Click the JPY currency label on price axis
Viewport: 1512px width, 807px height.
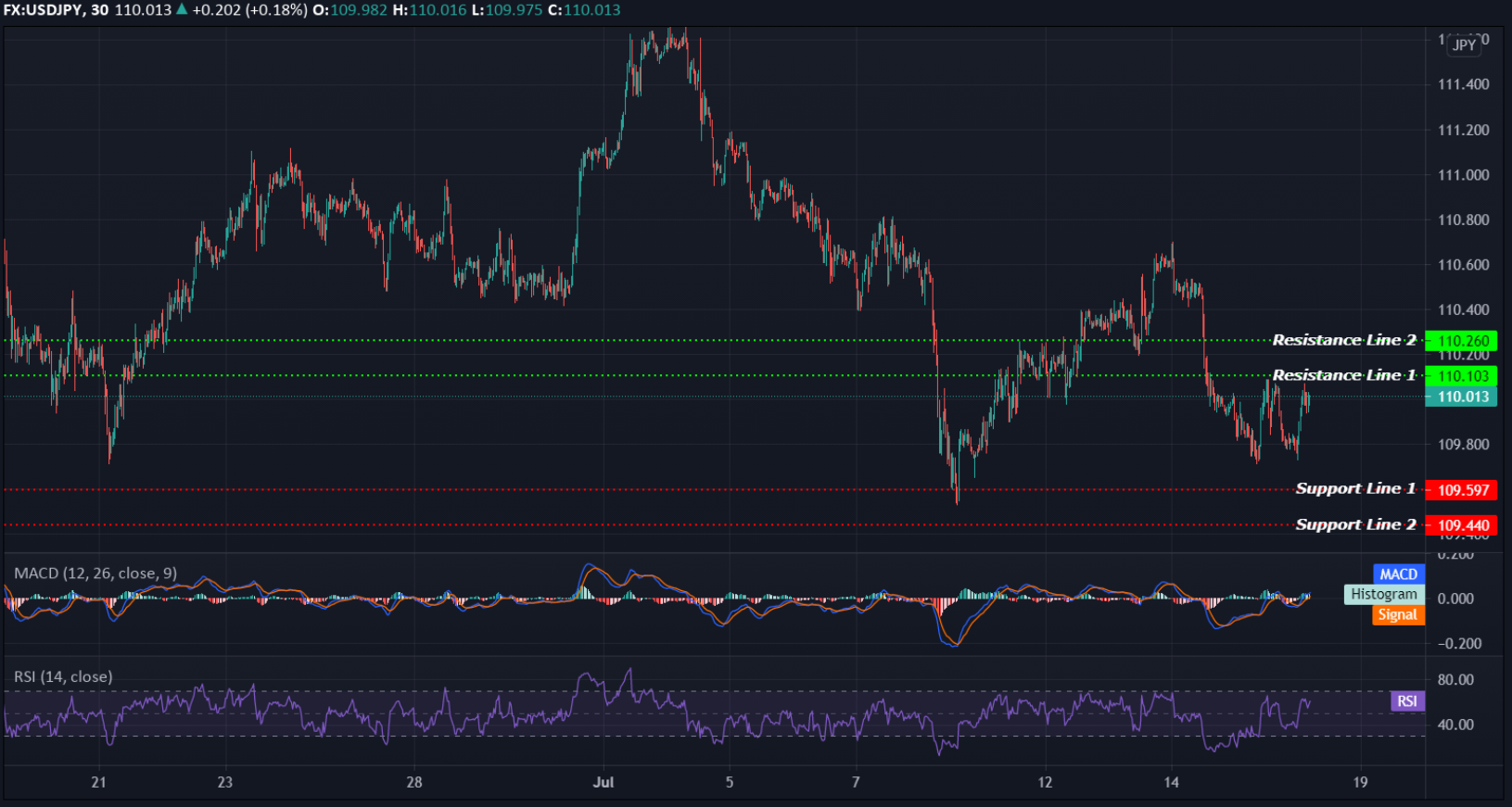(x=1465, y=44)
